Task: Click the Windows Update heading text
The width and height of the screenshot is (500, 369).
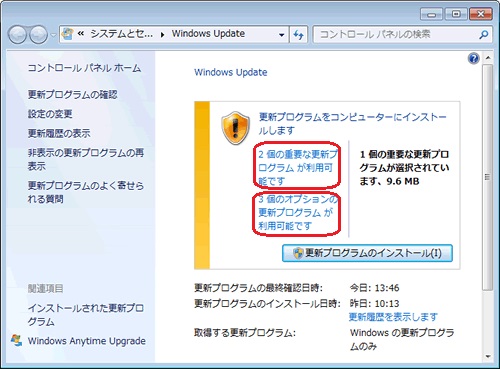Action: [x=231, y=72]
